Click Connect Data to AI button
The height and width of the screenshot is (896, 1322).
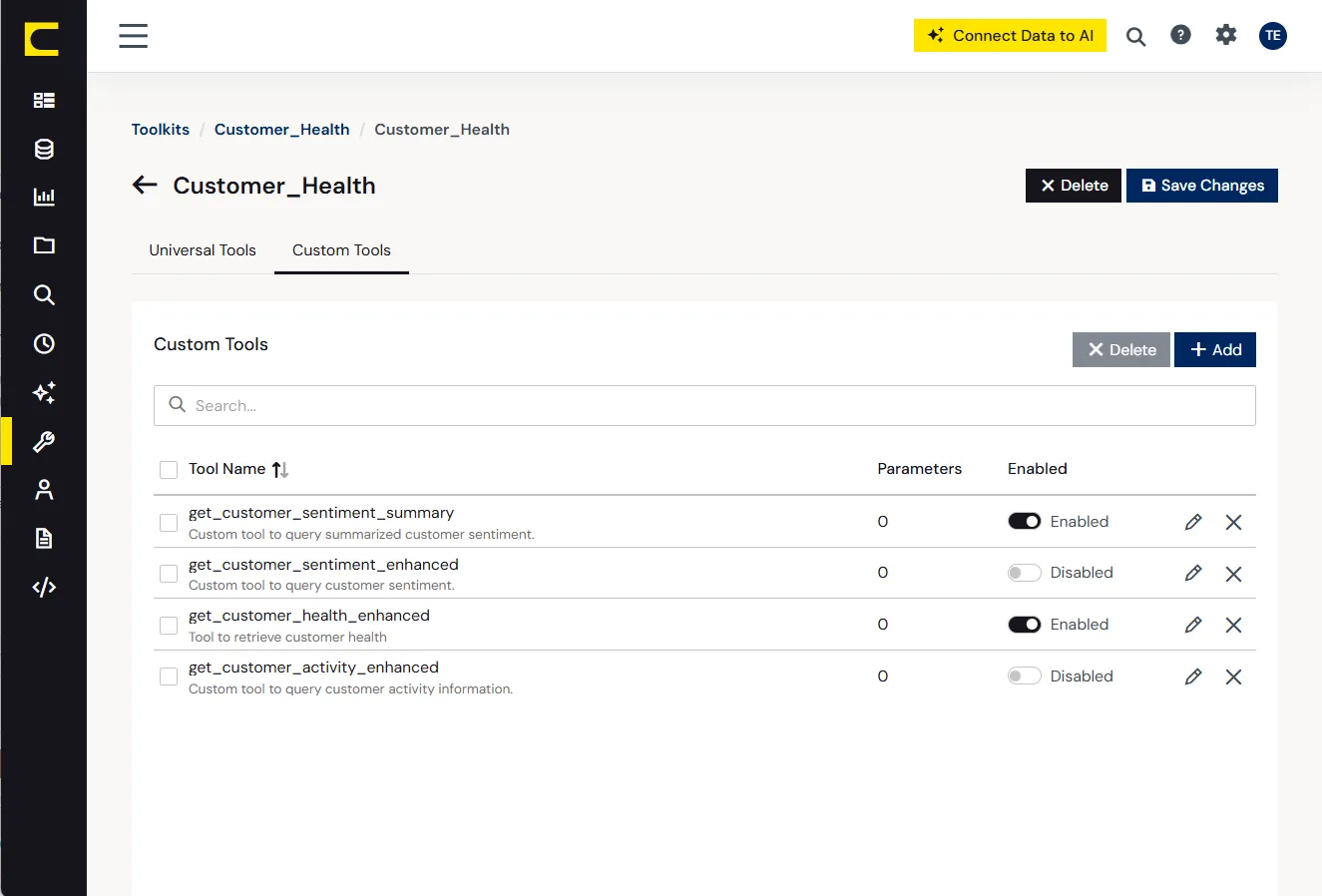[1010, 36]
